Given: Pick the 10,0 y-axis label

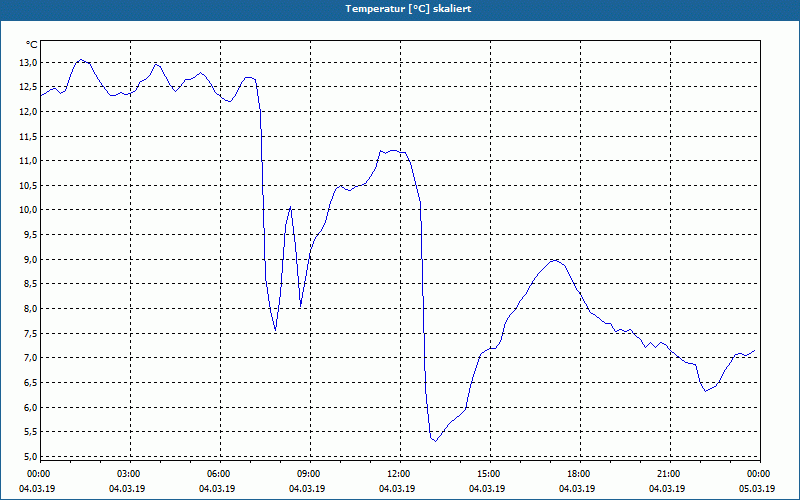Looking at the screenshot, I should click(28, 210).
